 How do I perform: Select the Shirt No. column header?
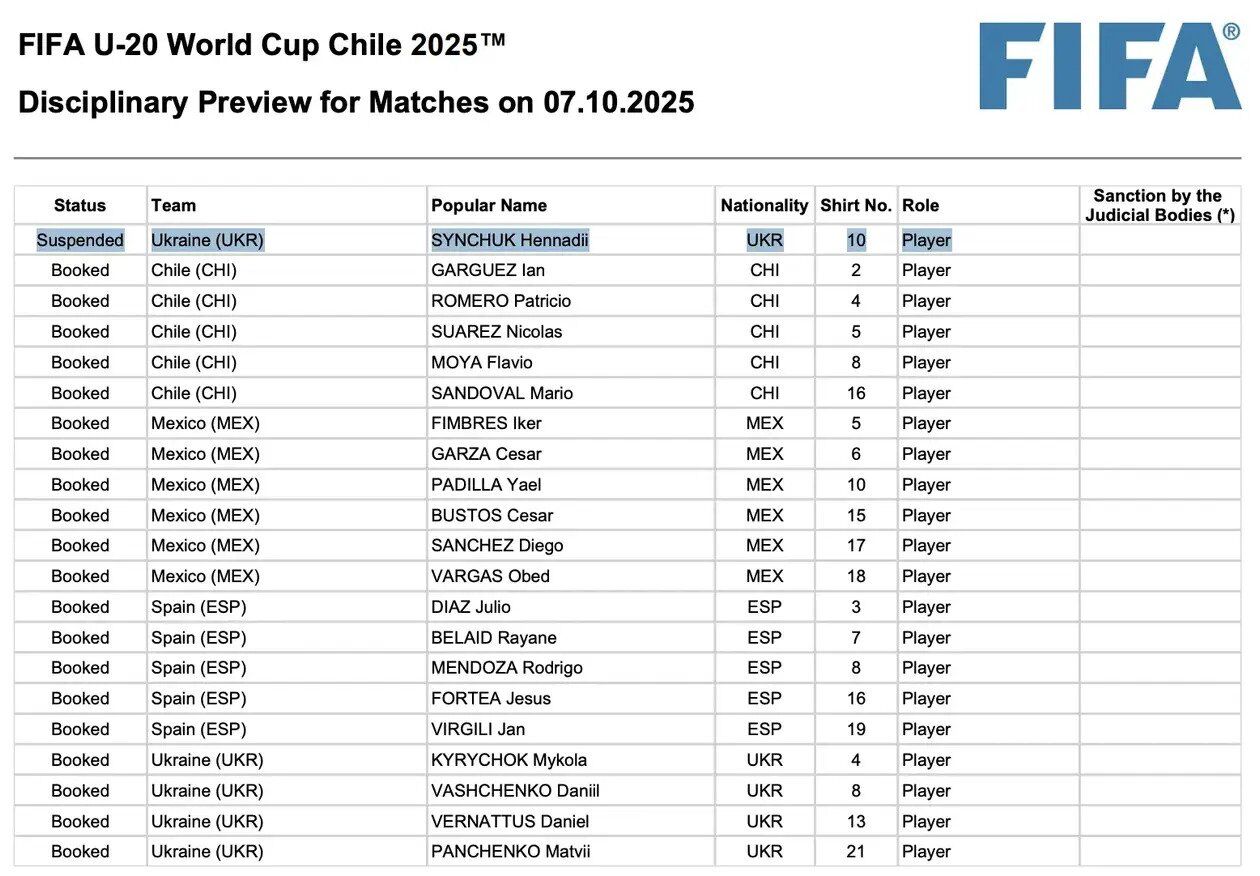click(856, 205)
